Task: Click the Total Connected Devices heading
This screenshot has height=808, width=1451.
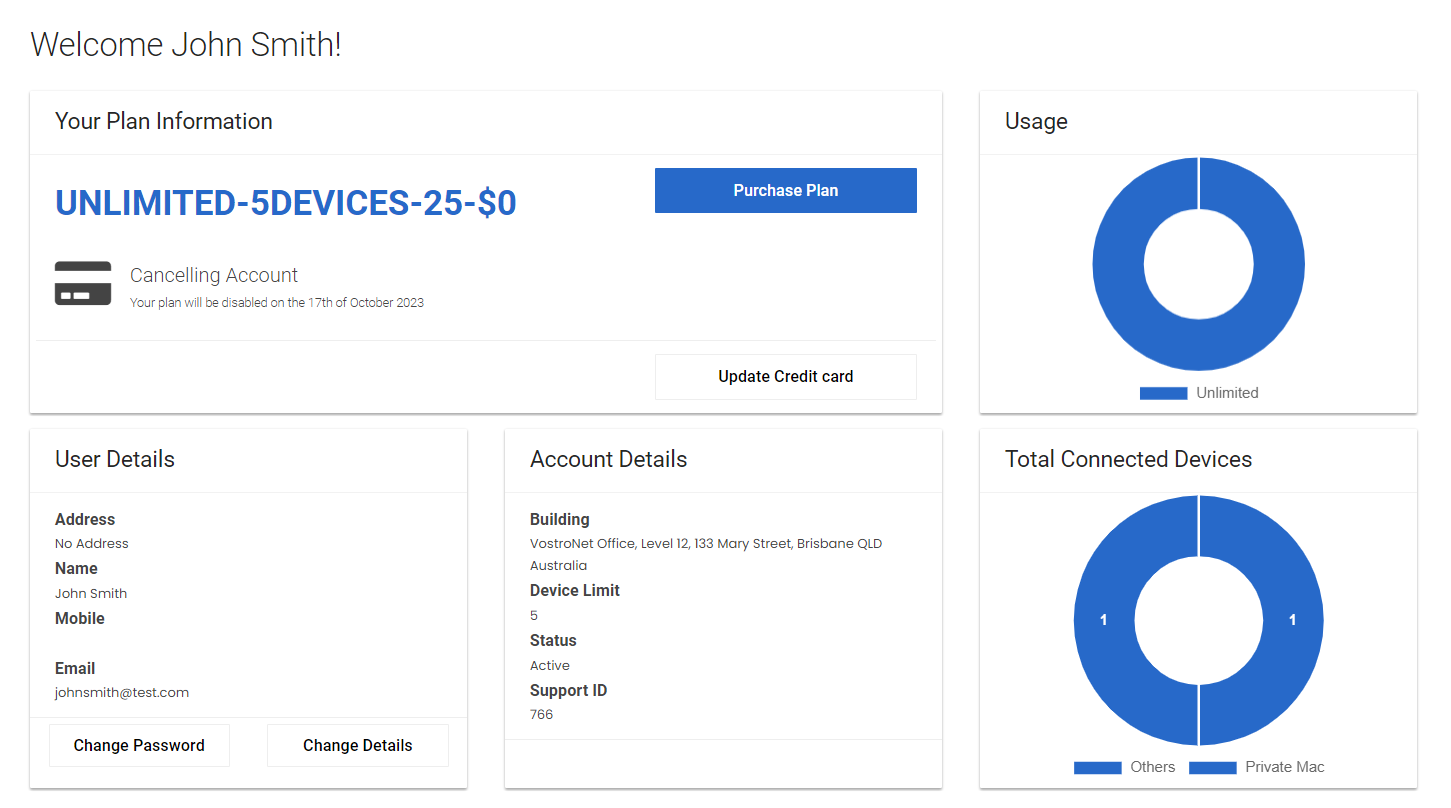Action: 1128,459
